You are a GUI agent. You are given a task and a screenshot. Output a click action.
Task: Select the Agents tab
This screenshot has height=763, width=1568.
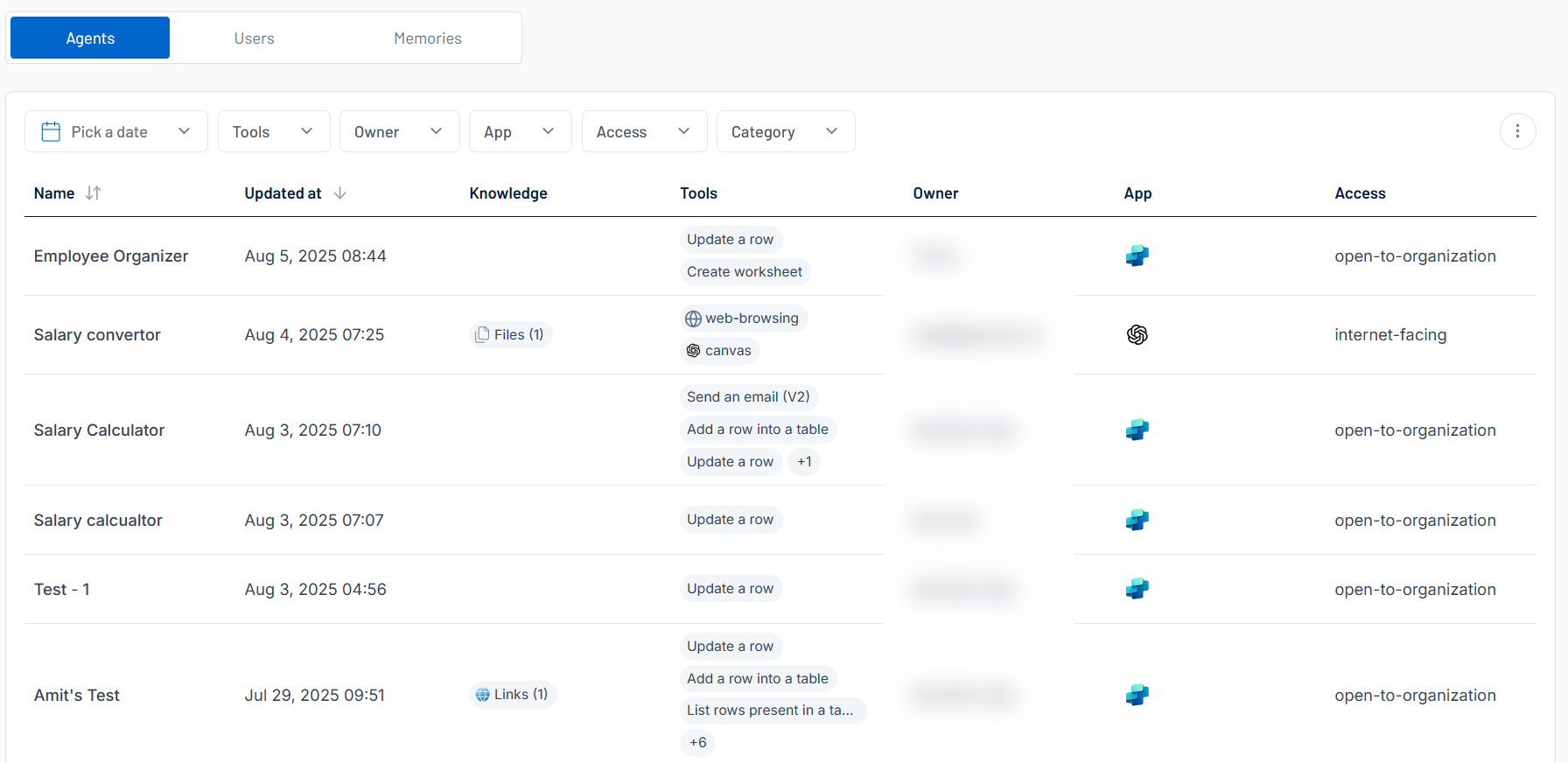pyautogui.click(x=90, y=38)
